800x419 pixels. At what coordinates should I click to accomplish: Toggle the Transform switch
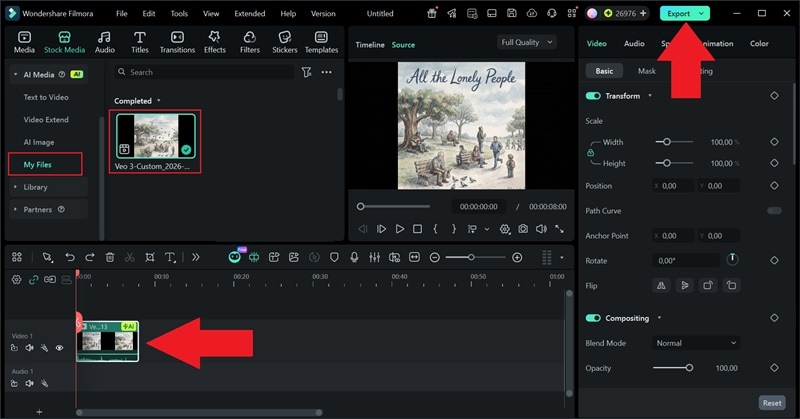[x=593, y=96]
